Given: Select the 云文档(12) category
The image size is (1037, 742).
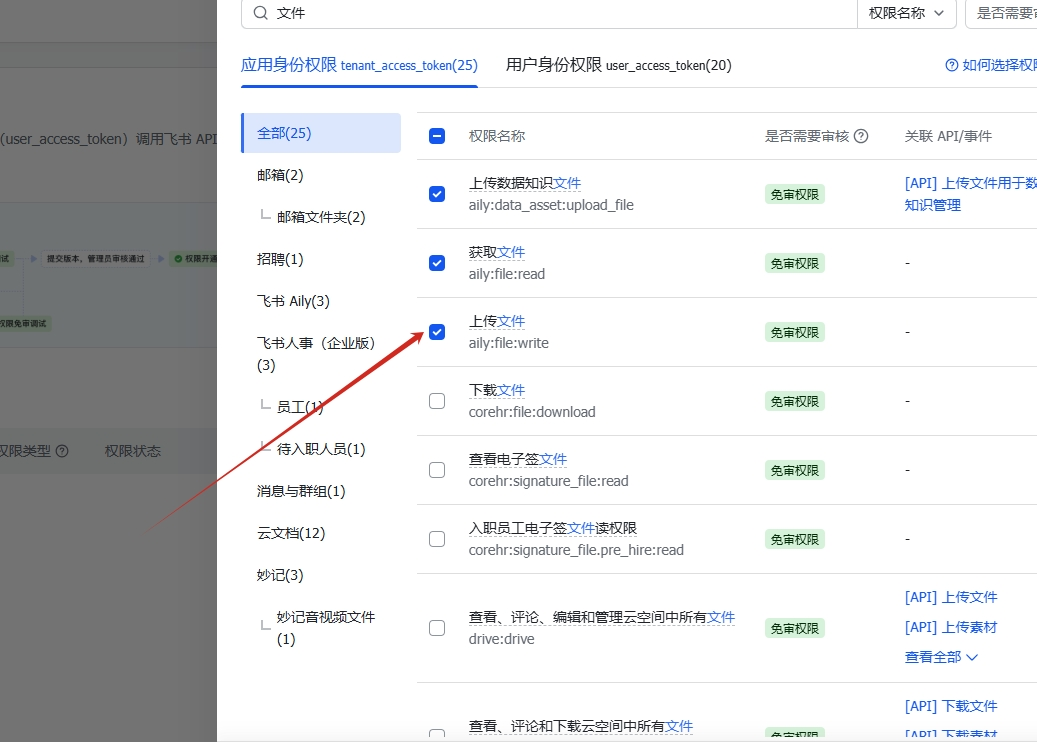Looking at the screenshot, I should [291, 533].
